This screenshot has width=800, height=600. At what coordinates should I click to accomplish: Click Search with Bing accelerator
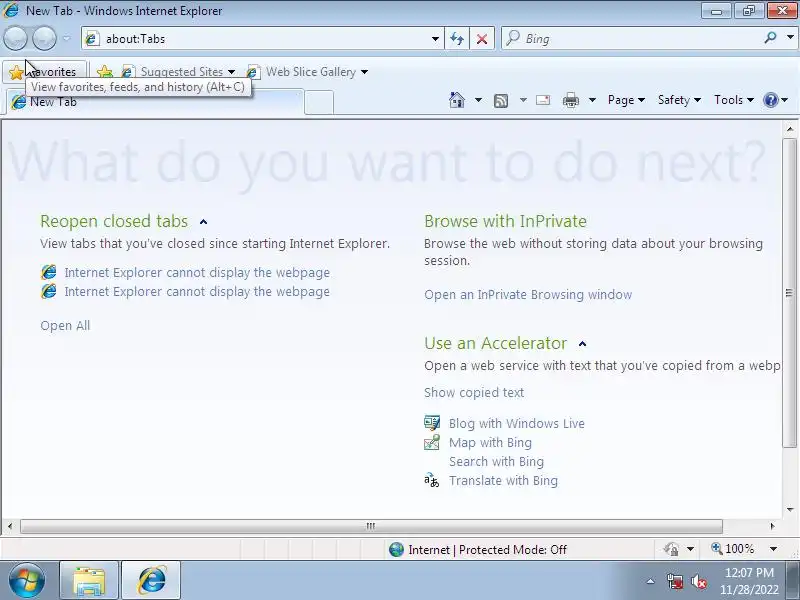(496, 462)
